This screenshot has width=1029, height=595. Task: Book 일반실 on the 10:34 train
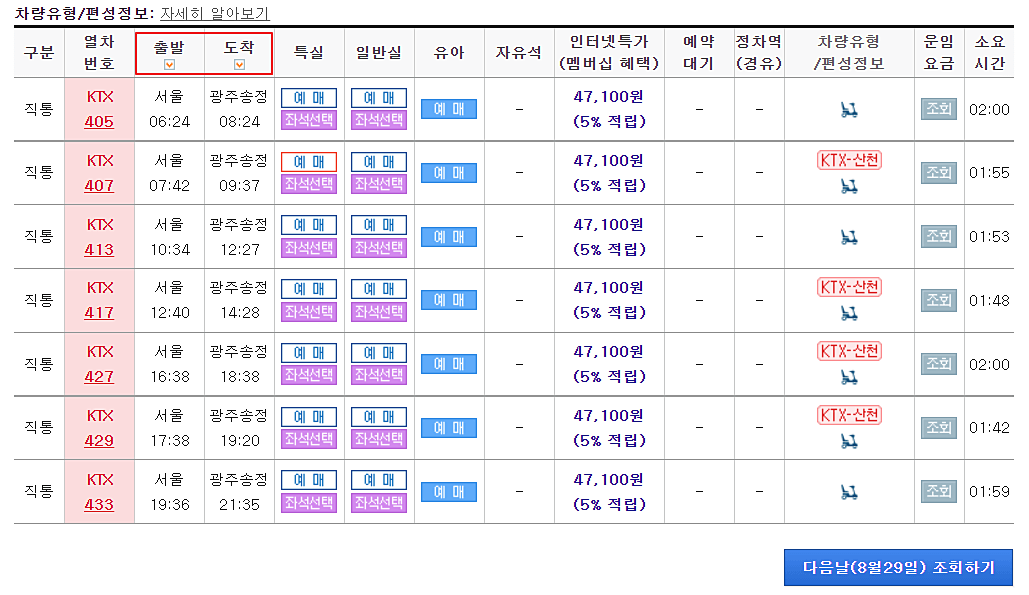click(379, 225)
